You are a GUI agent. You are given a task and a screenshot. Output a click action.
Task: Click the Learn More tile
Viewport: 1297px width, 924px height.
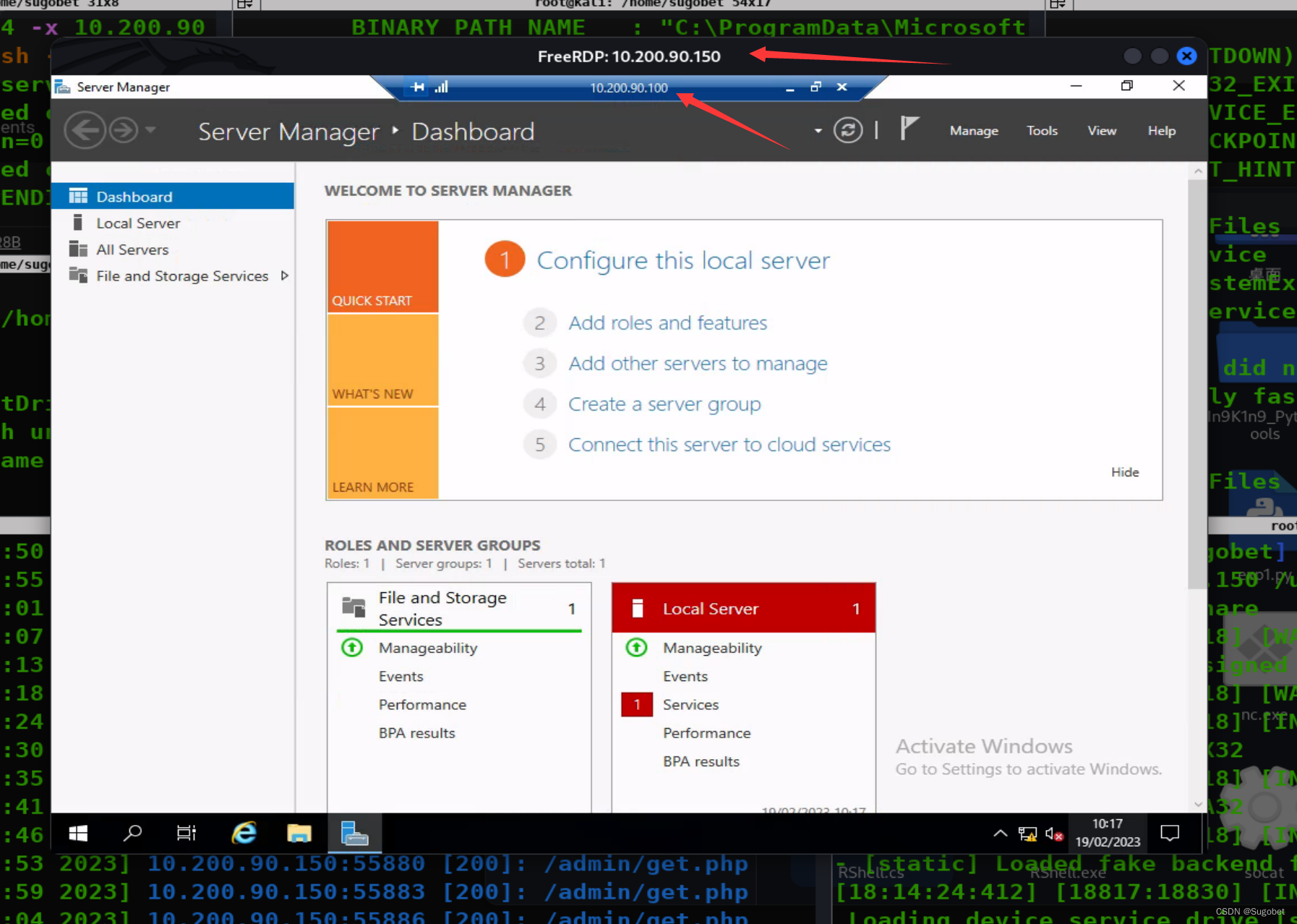[382, 453]
